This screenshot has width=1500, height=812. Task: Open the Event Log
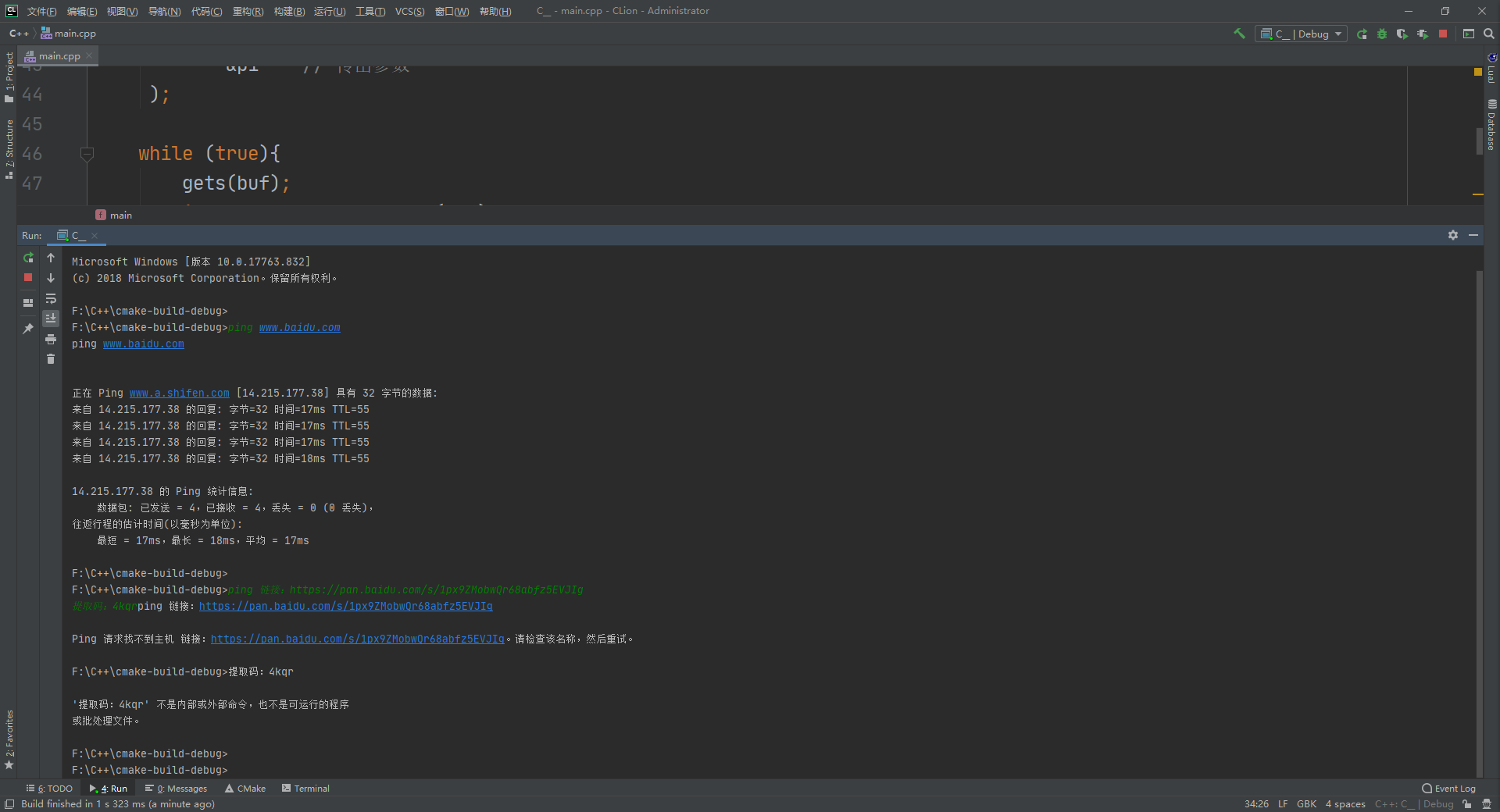pyautogui.click(x=1448, y=789)
